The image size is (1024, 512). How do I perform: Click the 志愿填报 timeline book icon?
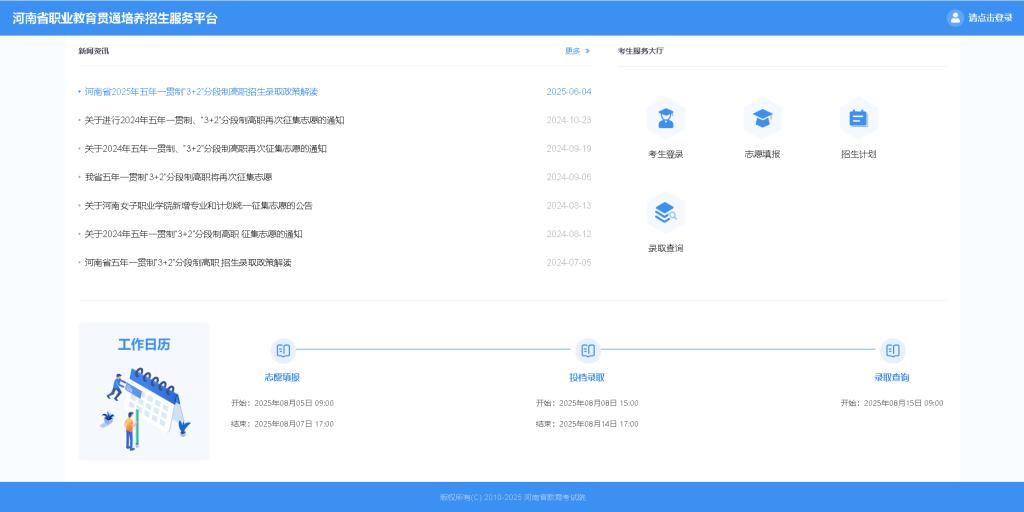[283, 351]
